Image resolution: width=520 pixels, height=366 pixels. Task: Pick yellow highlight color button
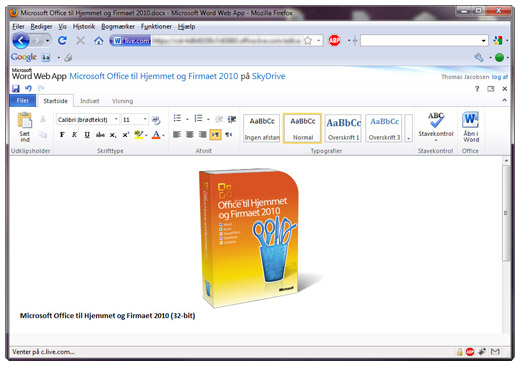point(139,135)
